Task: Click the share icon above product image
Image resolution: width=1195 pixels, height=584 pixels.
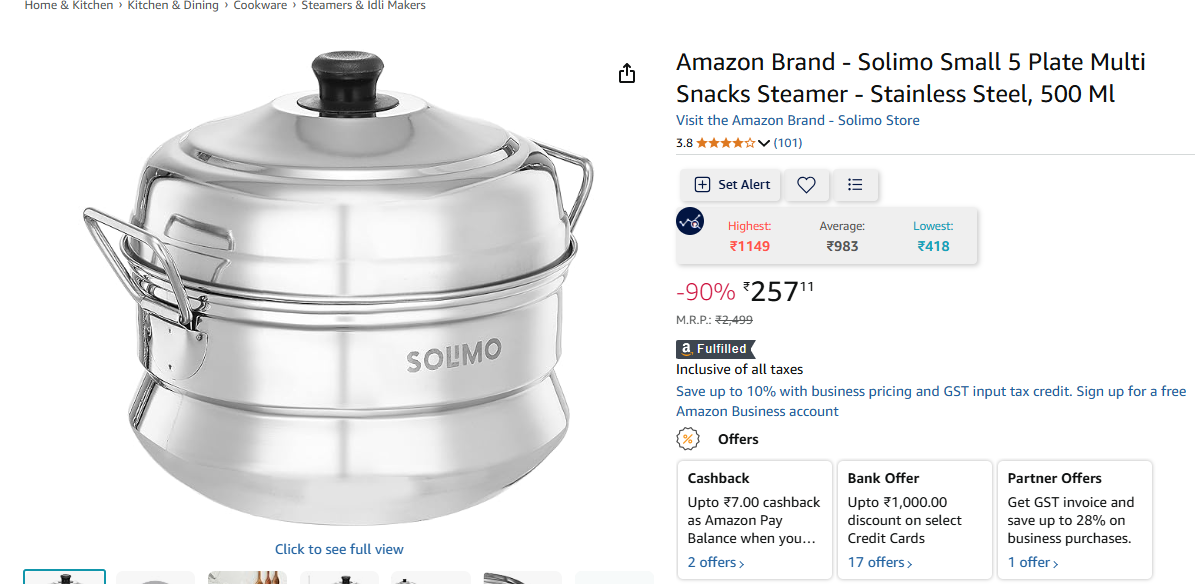Action: pos(627,73)
